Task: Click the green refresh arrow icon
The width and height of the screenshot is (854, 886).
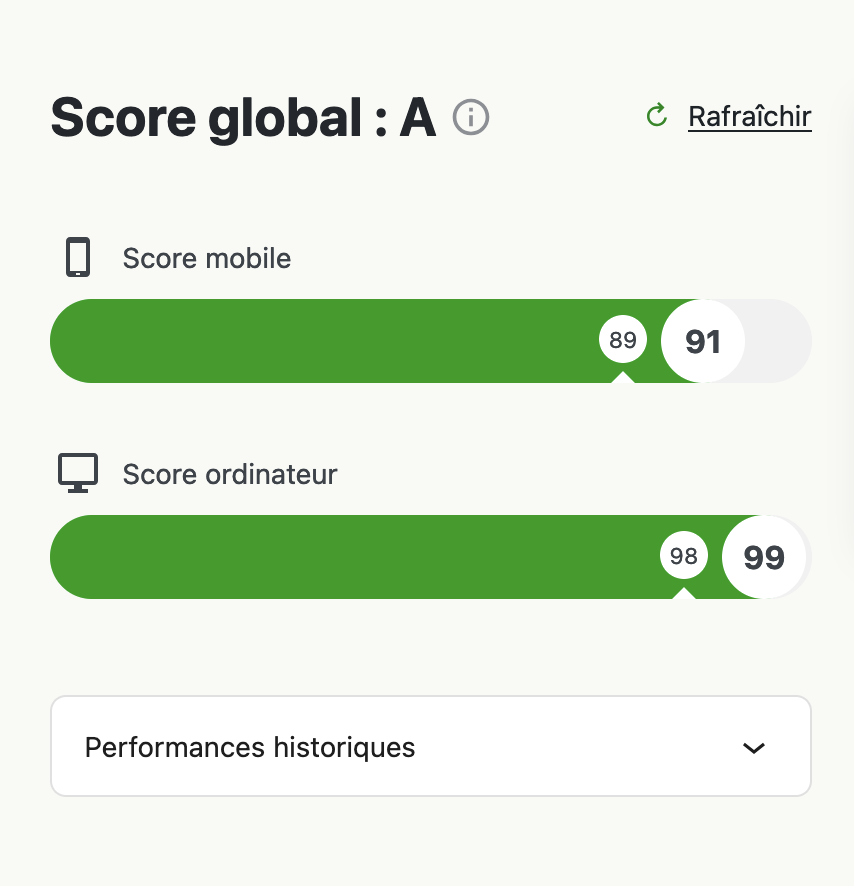Action: (x=657, y=116)
